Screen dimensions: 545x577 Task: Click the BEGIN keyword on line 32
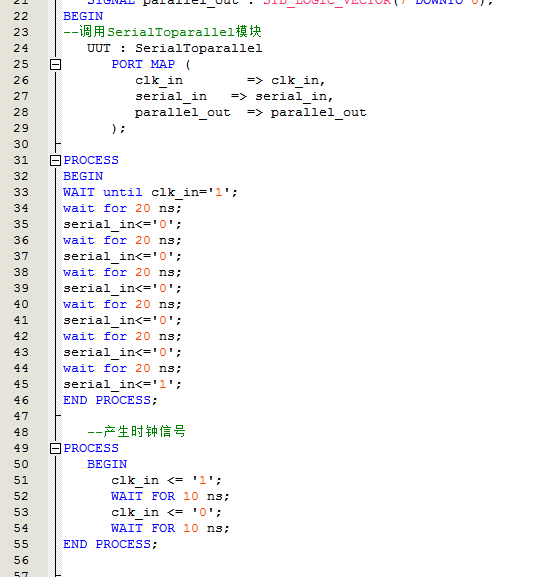[83, 176]
